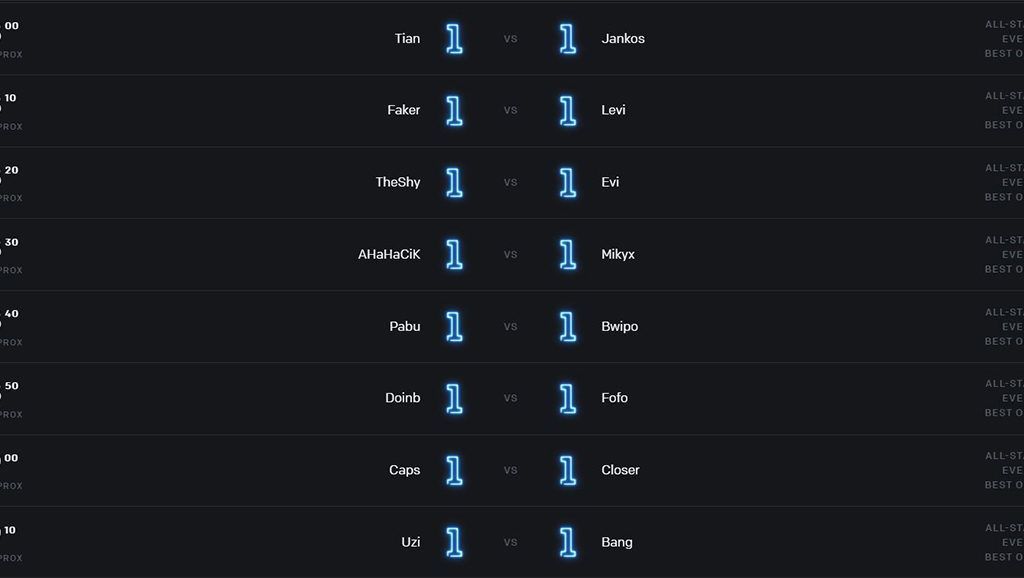Select the neon 1 icon beside Bang

point(568,542)
